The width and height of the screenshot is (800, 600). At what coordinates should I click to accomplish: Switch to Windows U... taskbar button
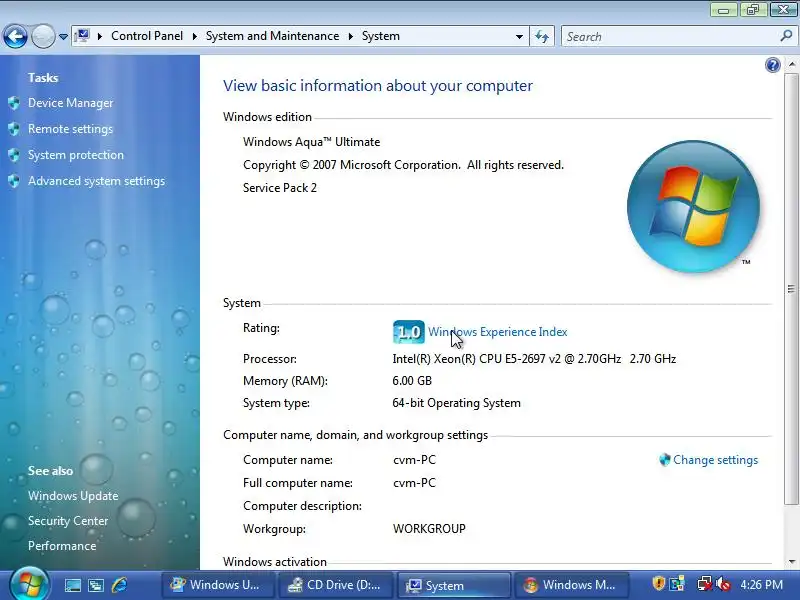pos(218,585)
